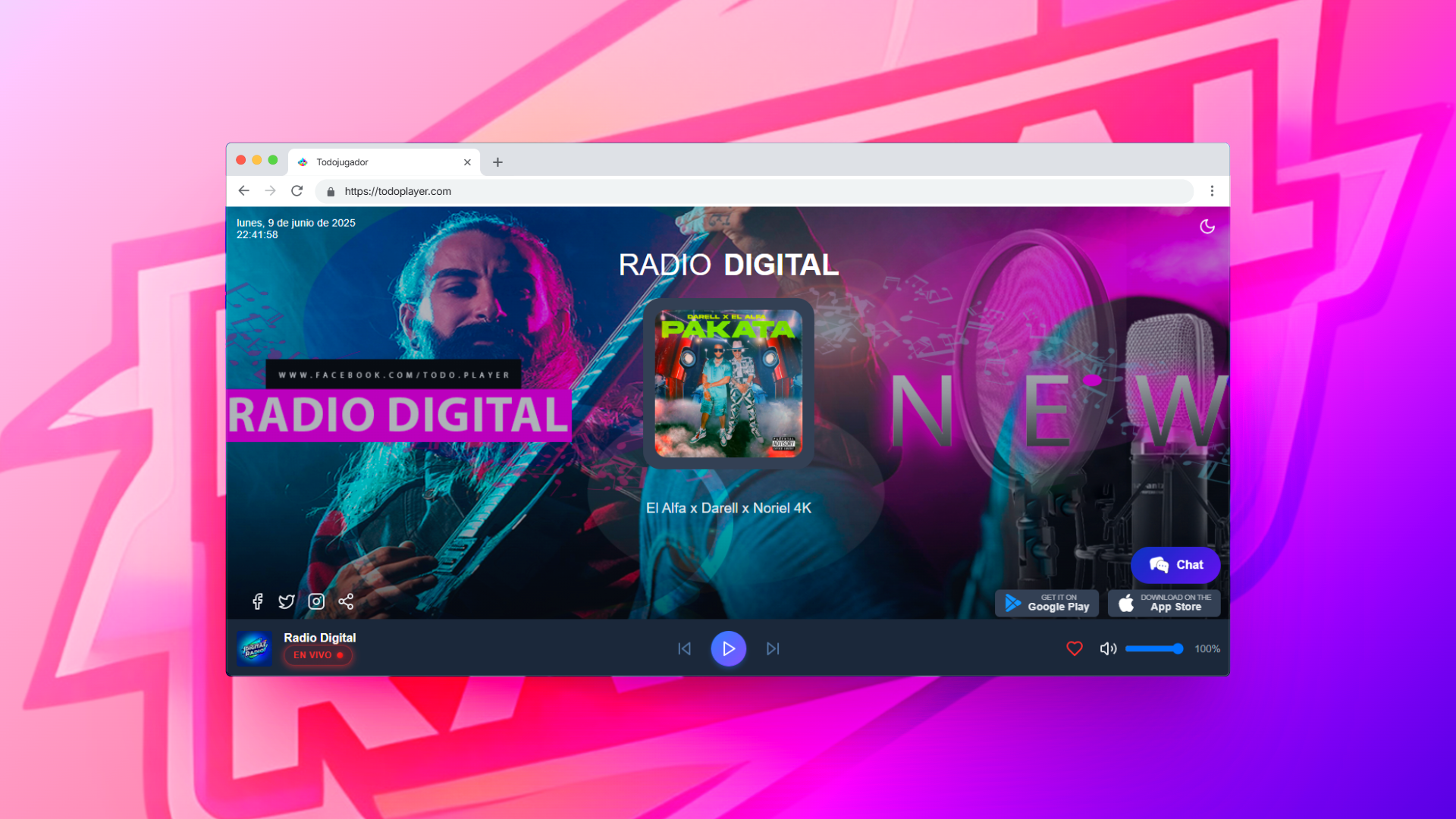Click the RADIO DIGITAL heading
The width and height of the screenshot is (1456, 819).
point(728,265)
